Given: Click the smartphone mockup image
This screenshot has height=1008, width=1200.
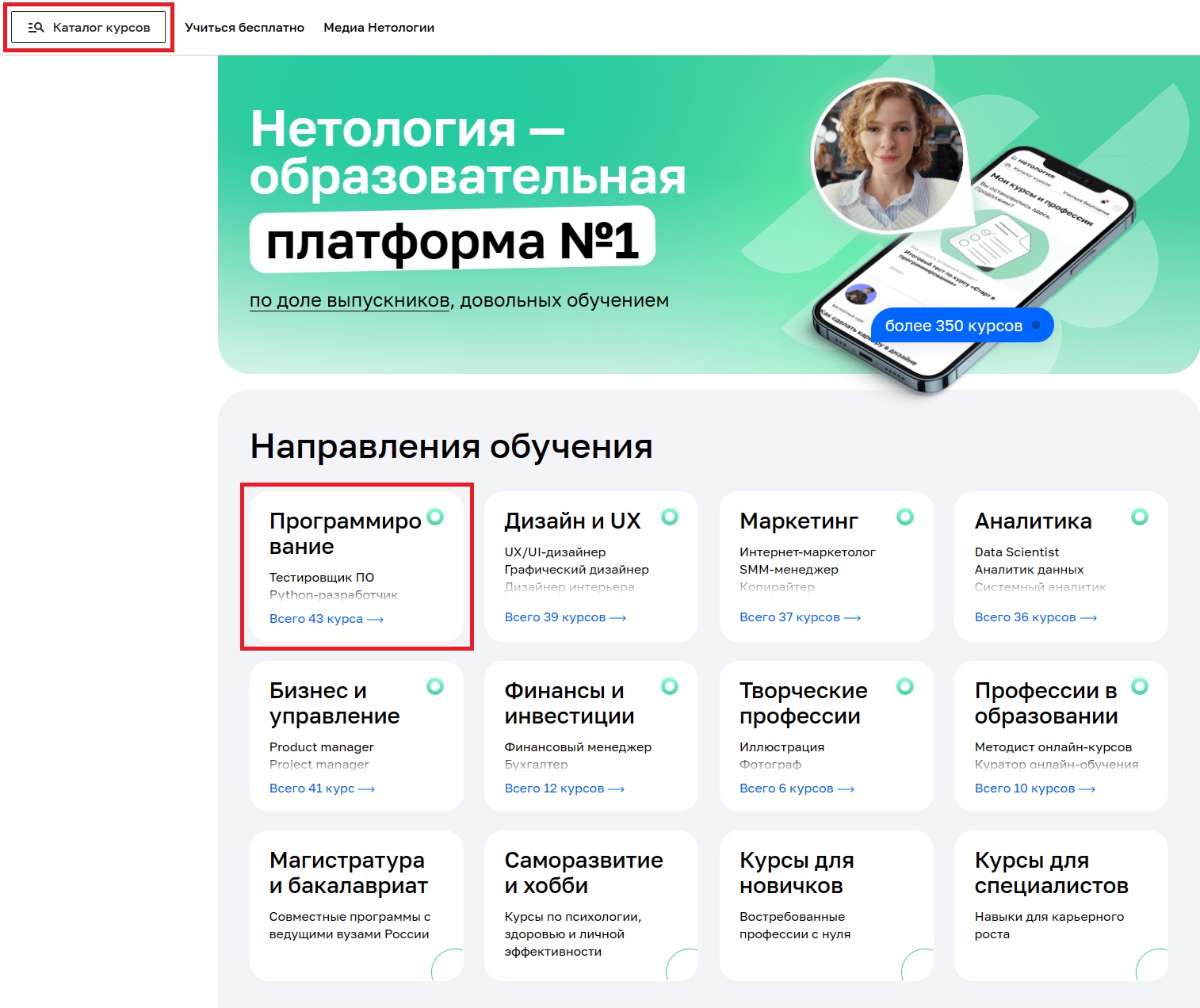Looking at the screenshot, I should click(975, 269).
